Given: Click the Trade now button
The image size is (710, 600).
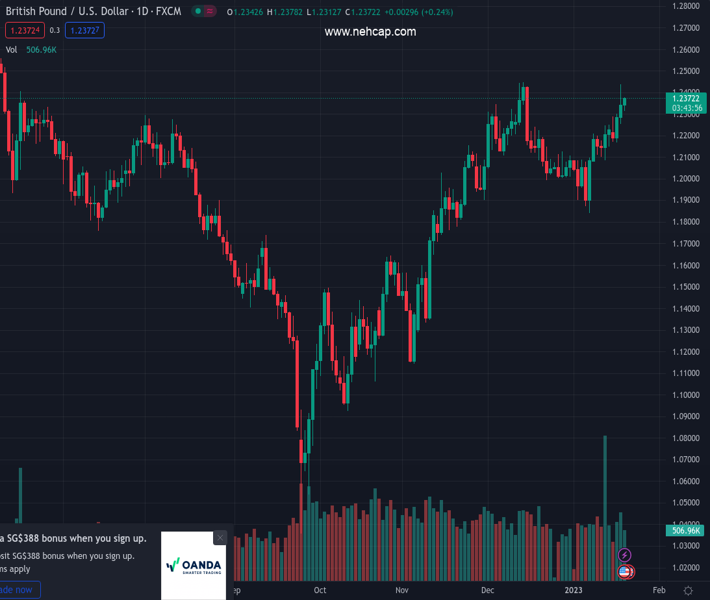Looking at the screenshot, I should pos(17,590).
